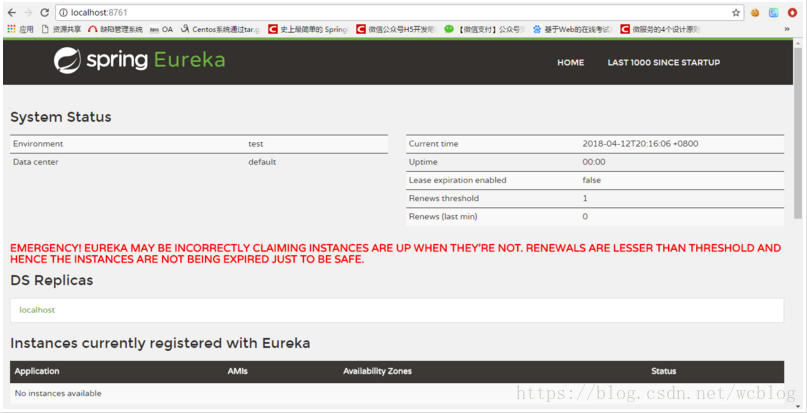807x413 pixels.
Task: Click the Availability Zones column header
Action: [x=377, y=371]
